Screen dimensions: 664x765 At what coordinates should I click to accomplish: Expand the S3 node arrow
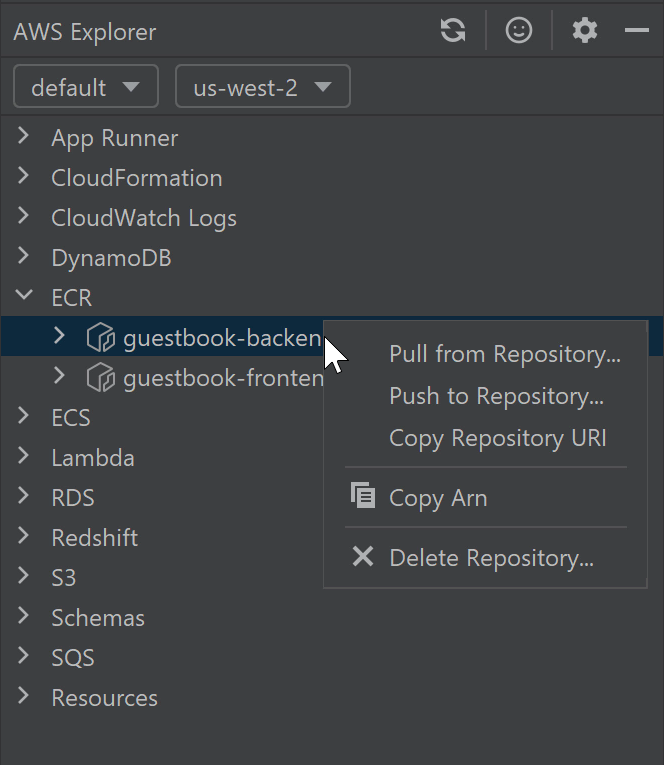pos(24,577)
